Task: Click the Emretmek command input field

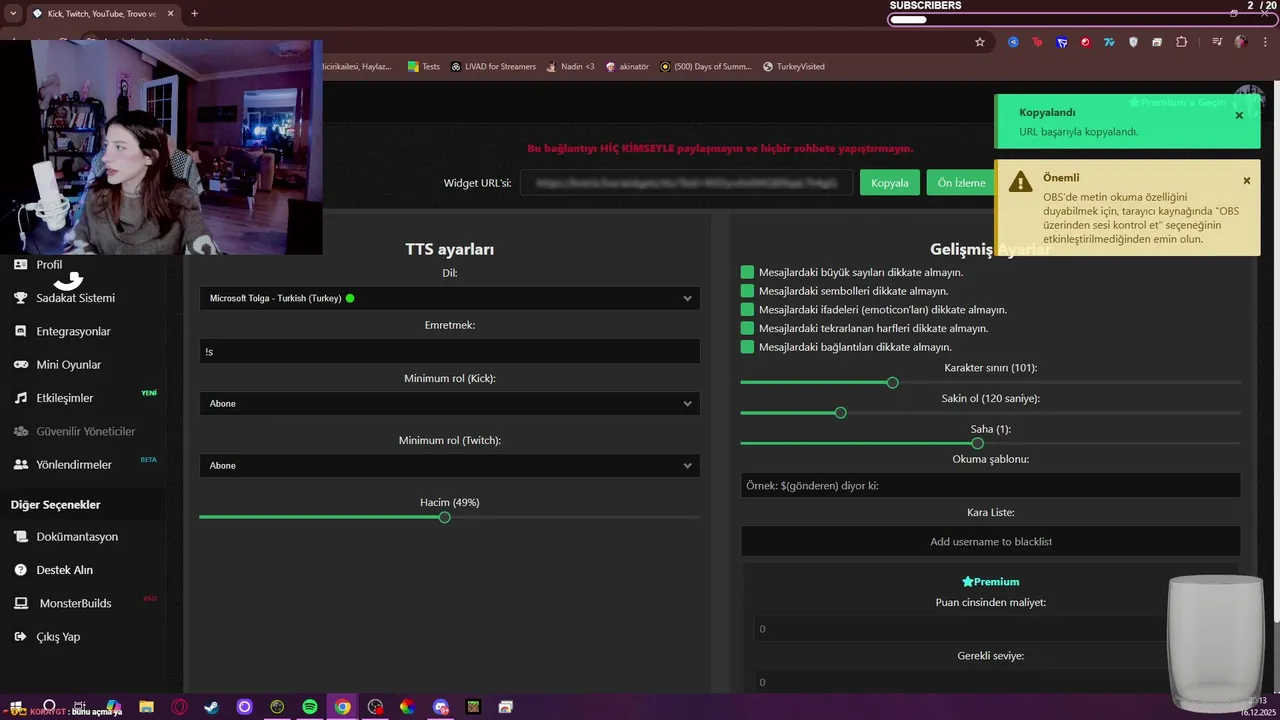Action: click(449, 351)
